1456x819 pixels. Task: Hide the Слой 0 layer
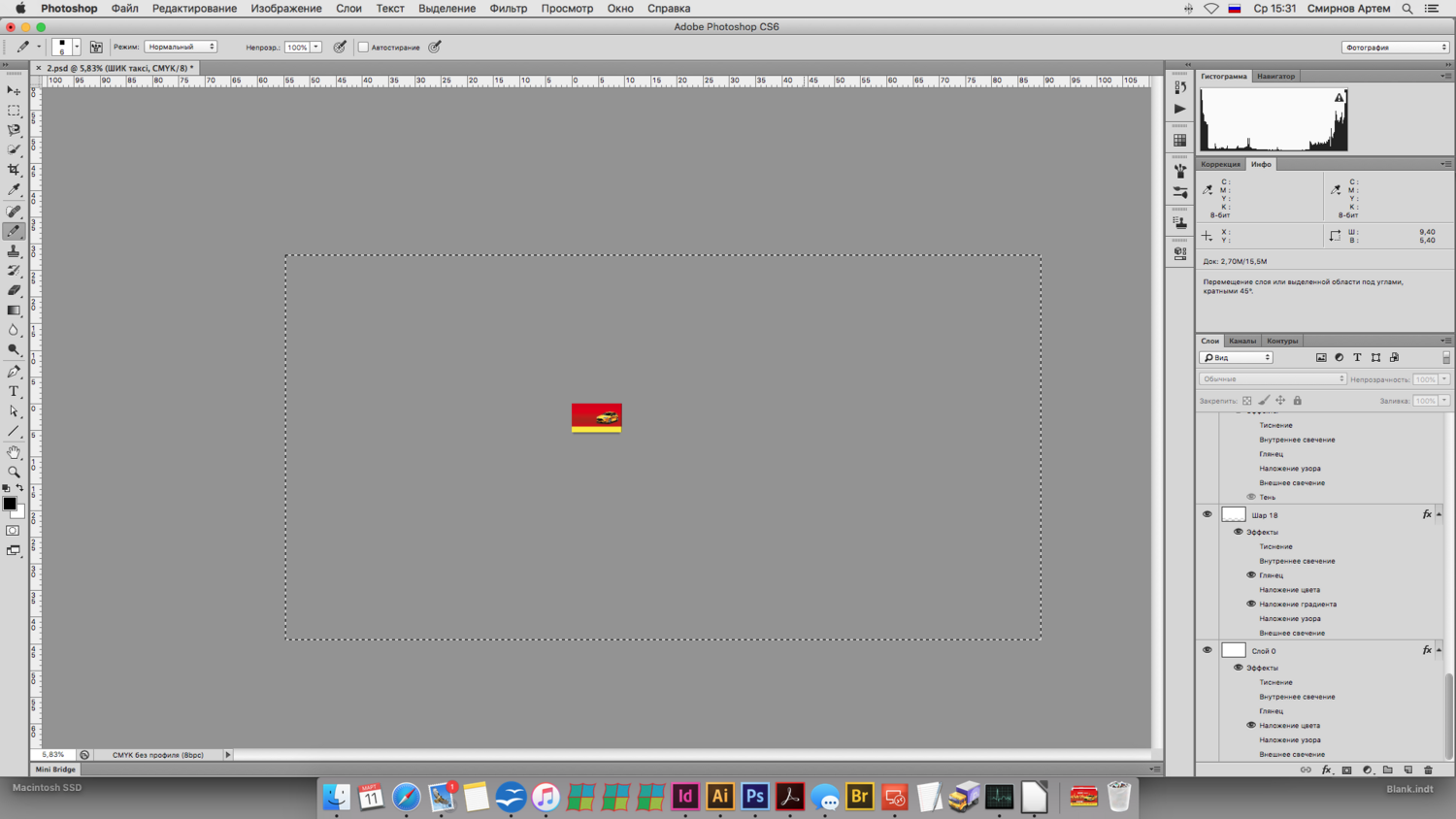(x=1208, y=650)
